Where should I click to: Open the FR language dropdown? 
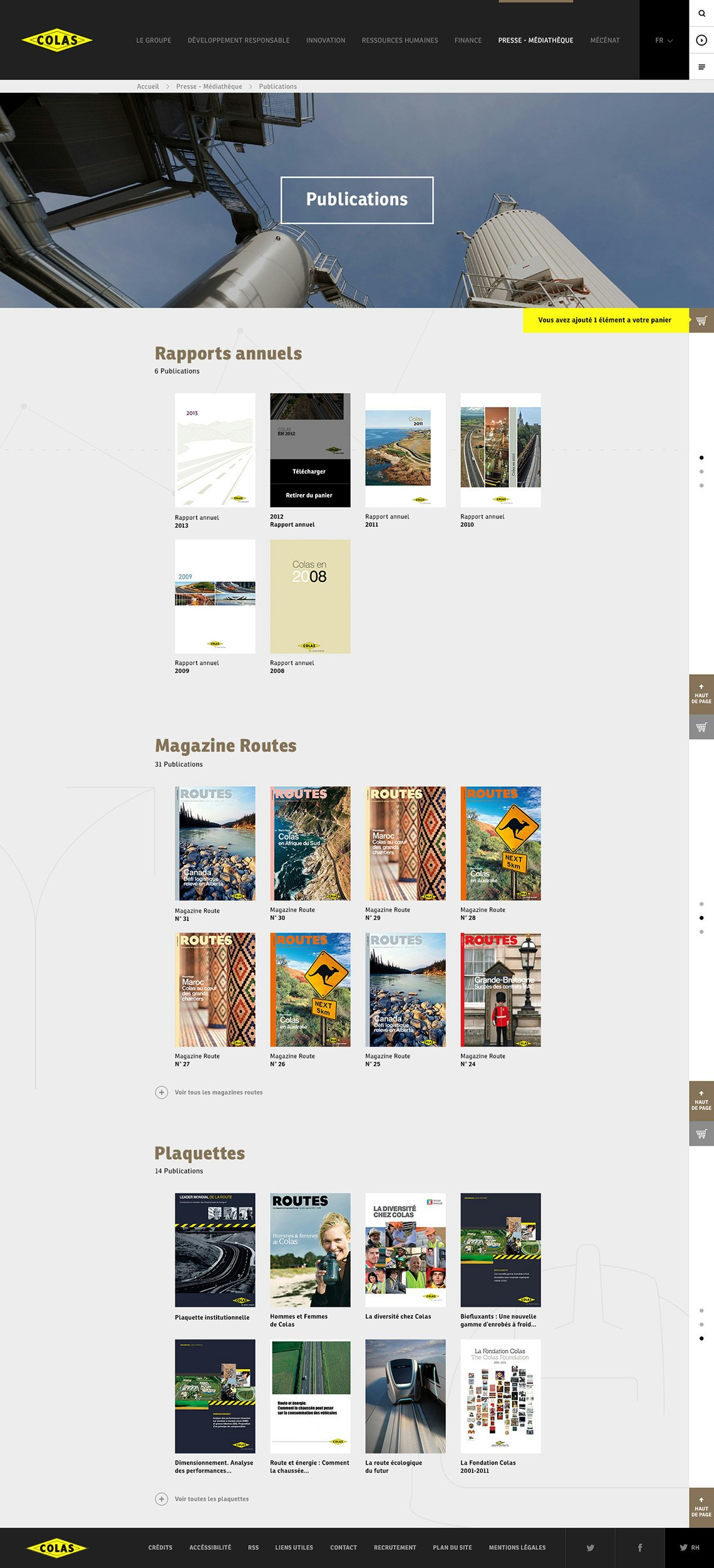pos(664,40)
